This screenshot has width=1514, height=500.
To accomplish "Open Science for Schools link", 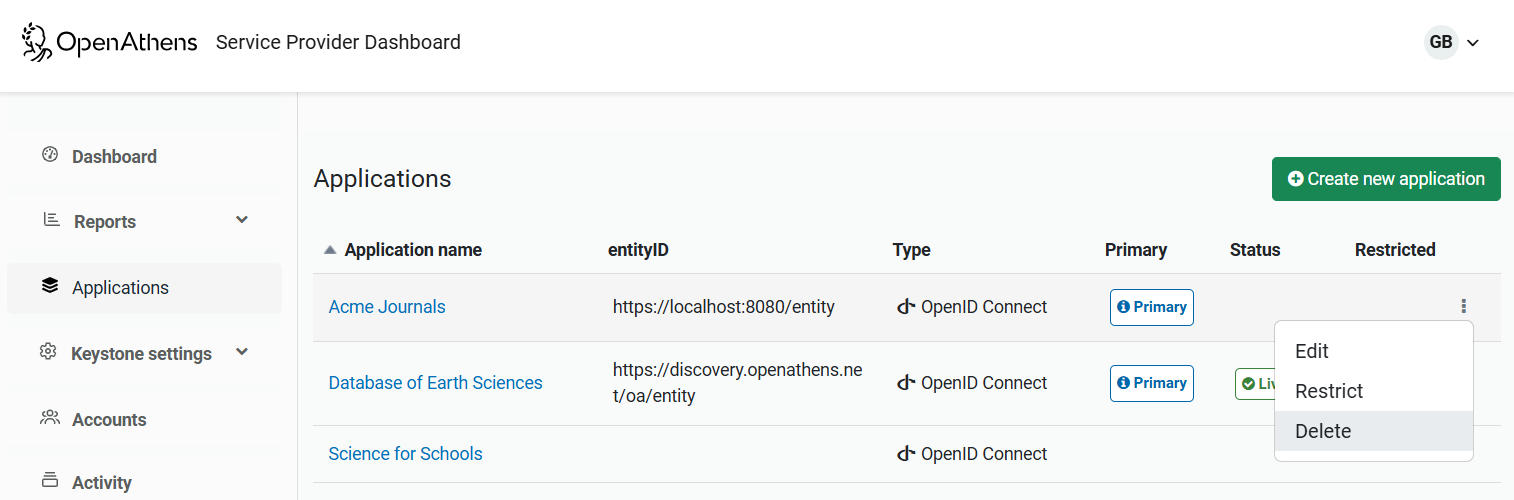I will [x=405, y=454].
